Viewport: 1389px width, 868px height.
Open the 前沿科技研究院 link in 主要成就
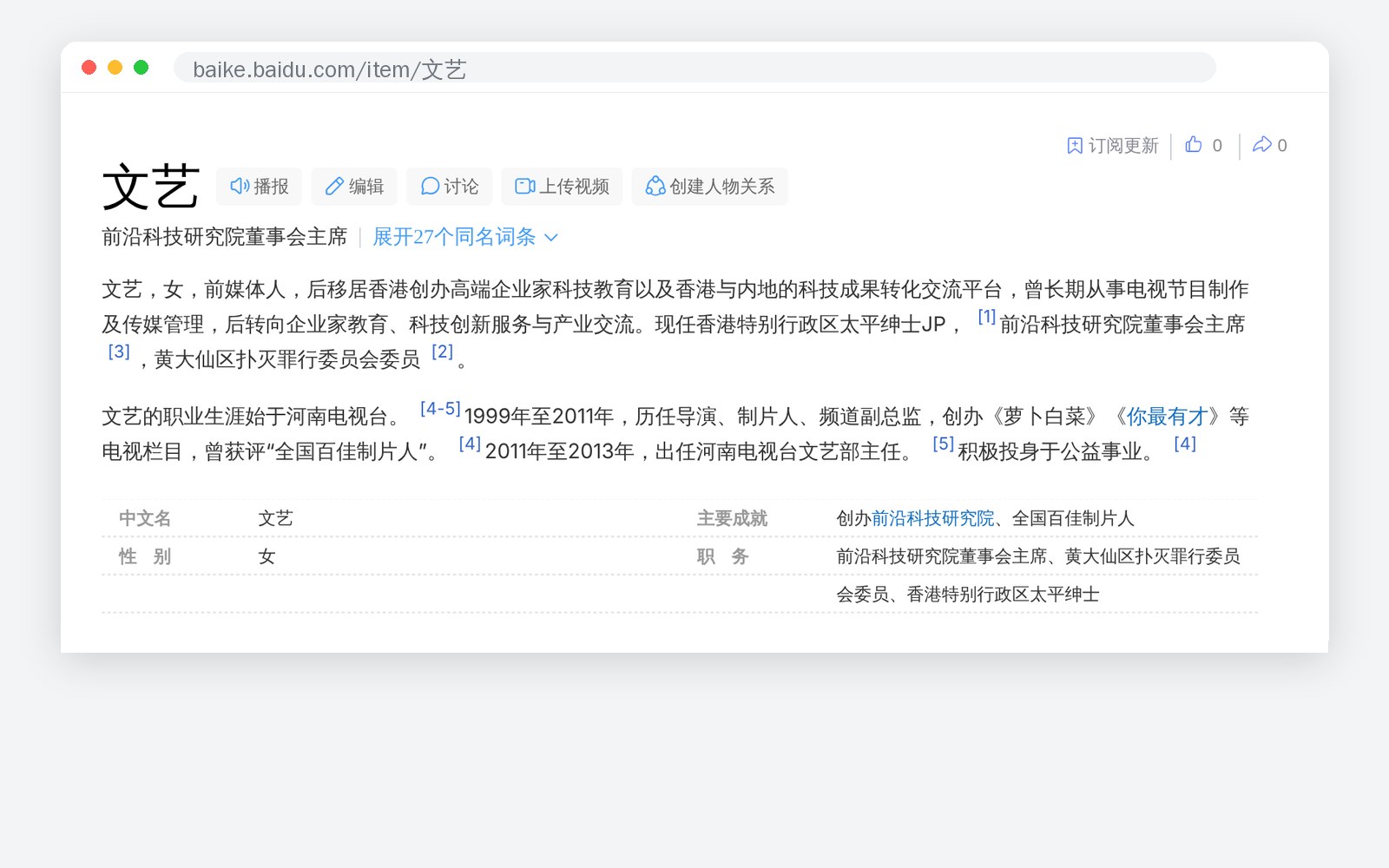(932, 518)
